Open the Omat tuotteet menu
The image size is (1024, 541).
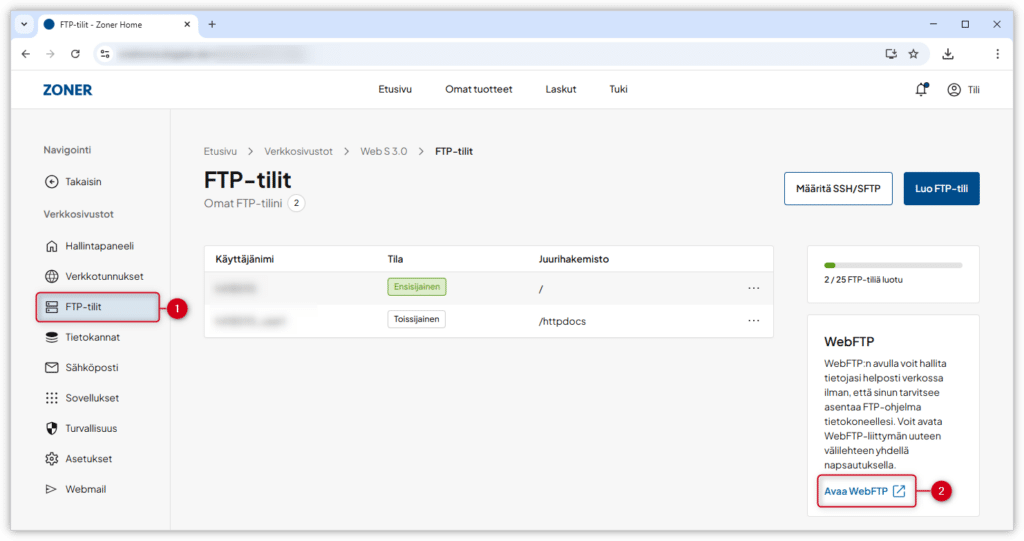(x=478, y=89)
